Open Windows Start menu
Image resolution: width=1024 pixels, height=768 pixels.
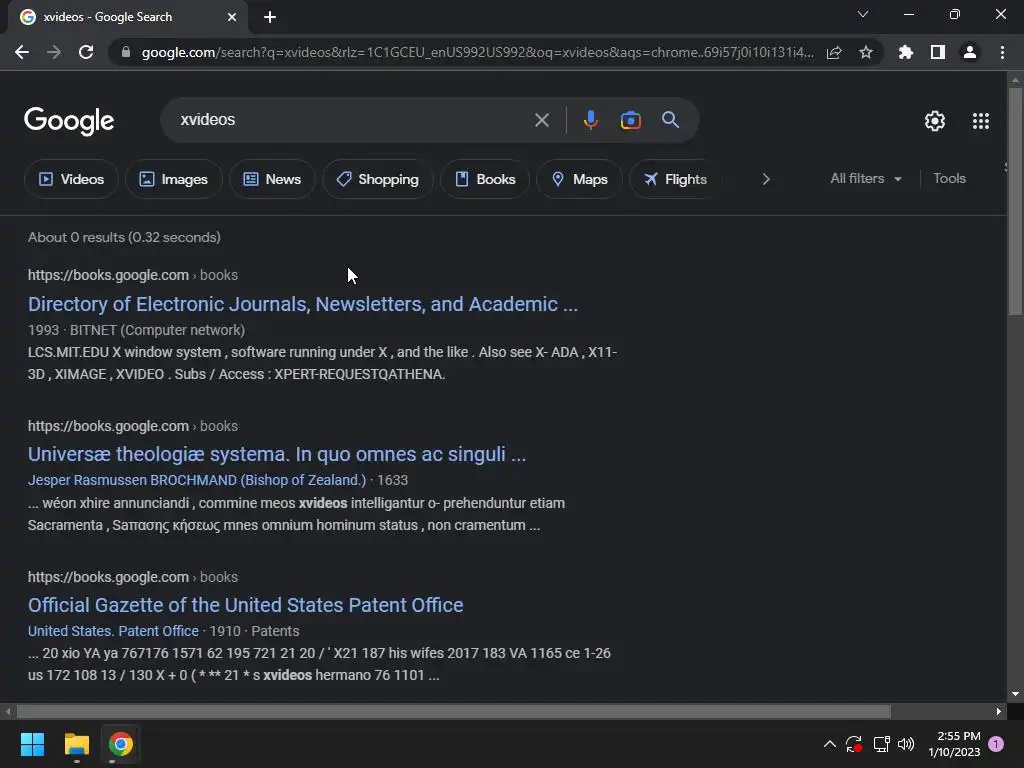pyautogui.click(x=32, y=744)
